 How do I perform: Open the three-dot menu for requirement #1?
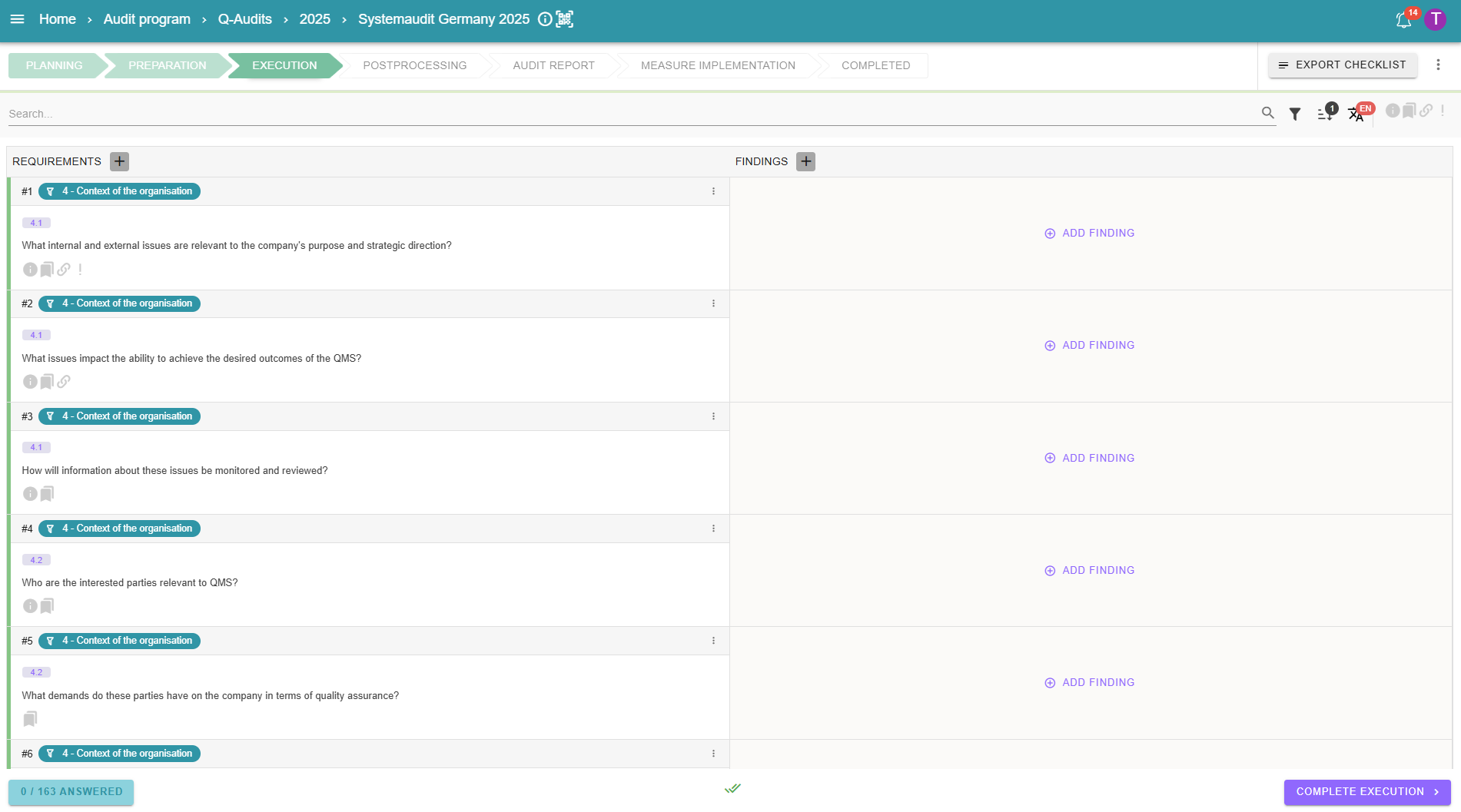[x=713, y=191]
